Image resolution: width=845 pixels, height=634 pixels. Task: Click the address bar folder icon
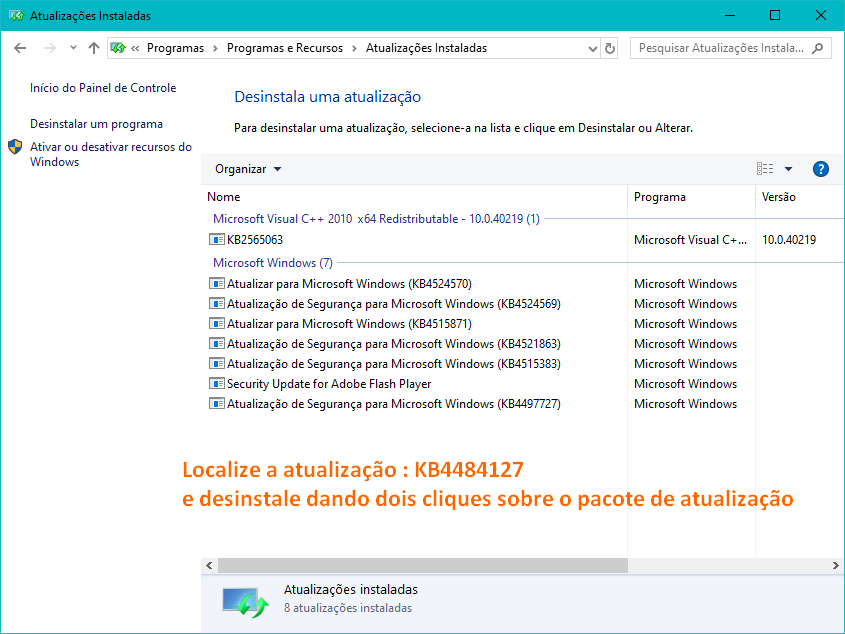point(118,48)
